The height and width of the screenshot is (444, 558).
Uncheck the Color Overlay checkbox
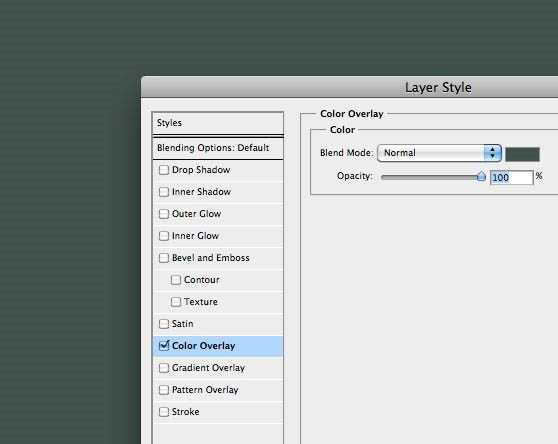click(164, 345)
